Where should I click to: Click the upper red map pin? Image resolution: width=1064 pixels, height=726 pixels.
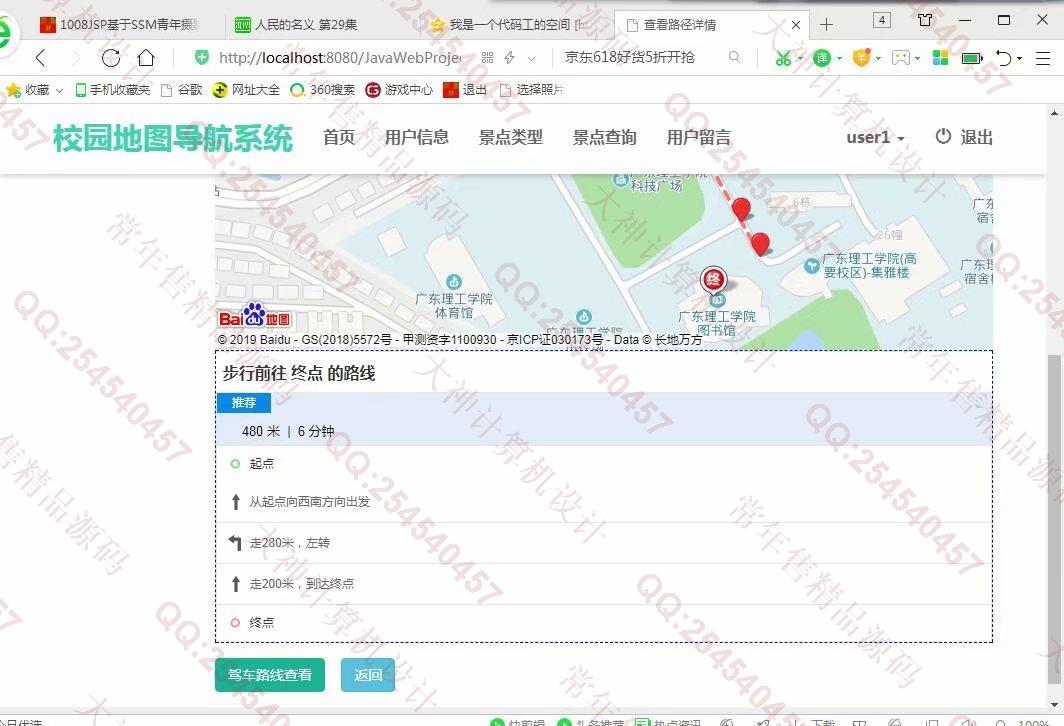(742, 210)
